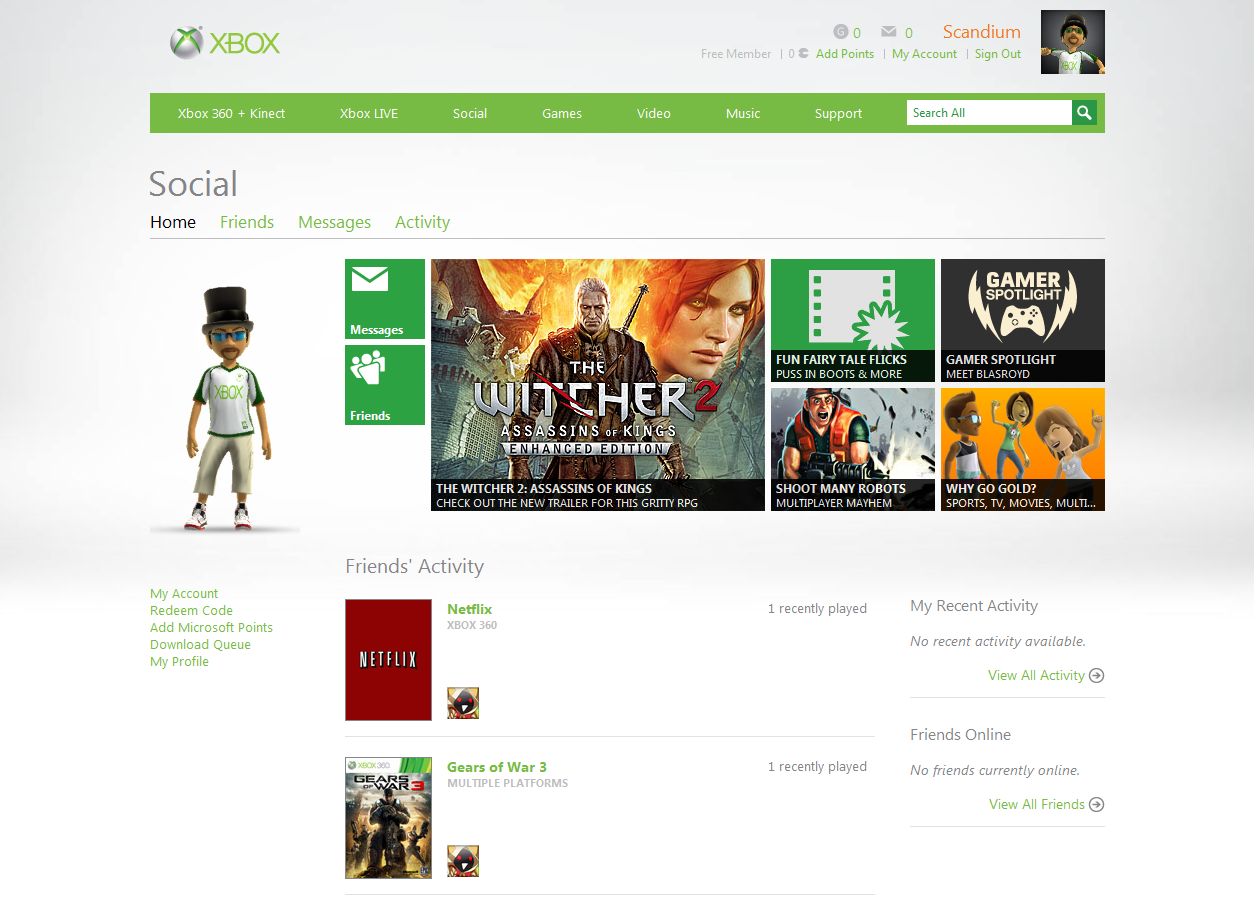Click the search magnifier button
Screen dimensions: 1254x912
(x=1084, y=113)
